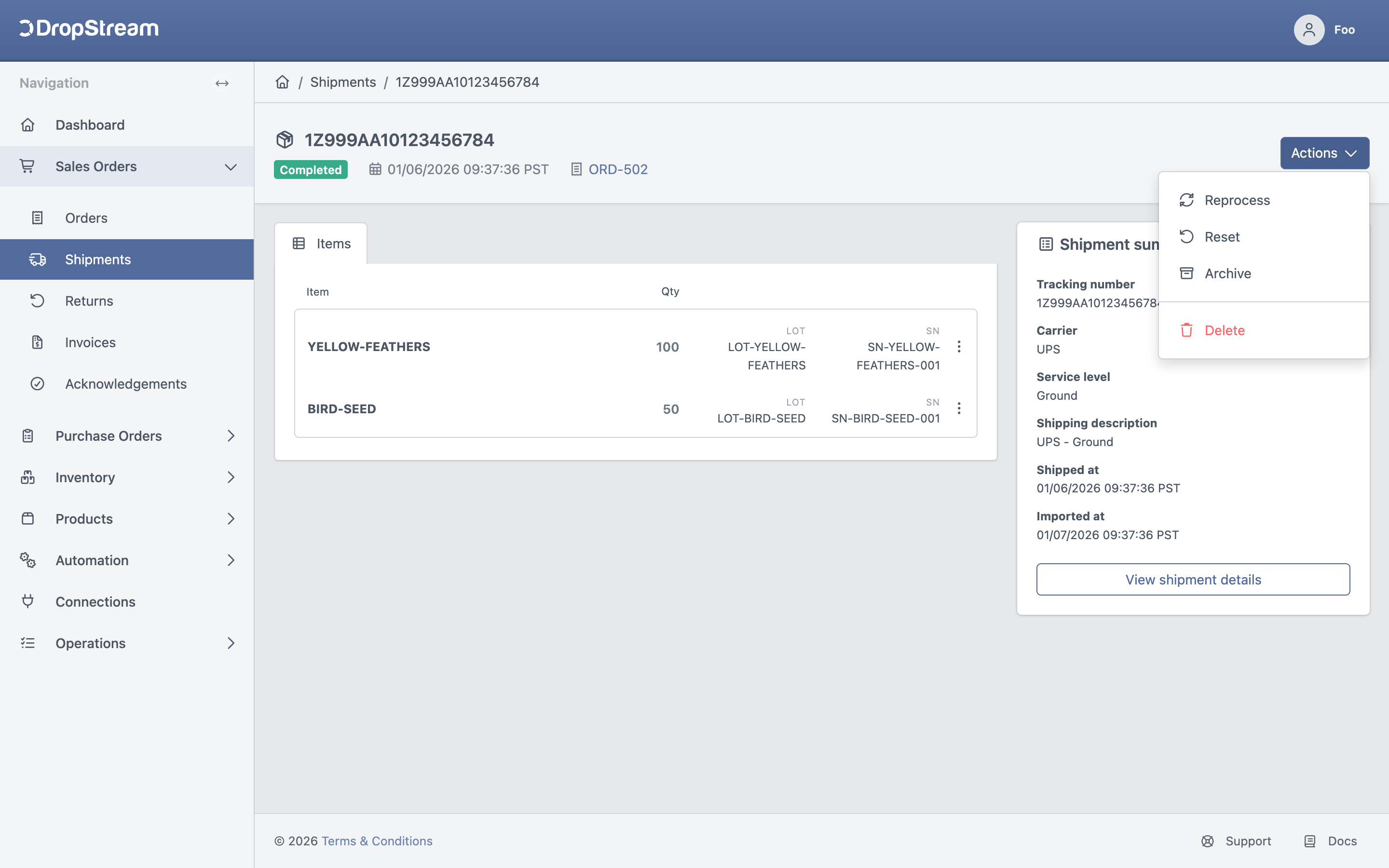Click the YELLOW-FEATHERS item name
This screenshot has width=1389, height=868.
[x=369, y=347]
